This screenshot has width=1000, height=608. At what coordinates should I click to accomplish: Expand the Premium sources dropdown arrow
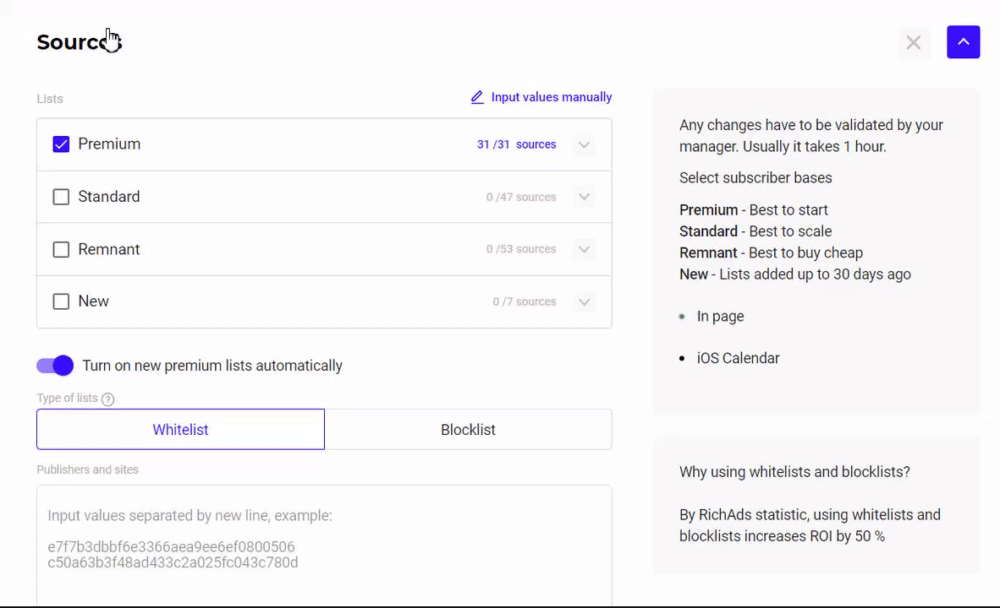click(584, 145)
